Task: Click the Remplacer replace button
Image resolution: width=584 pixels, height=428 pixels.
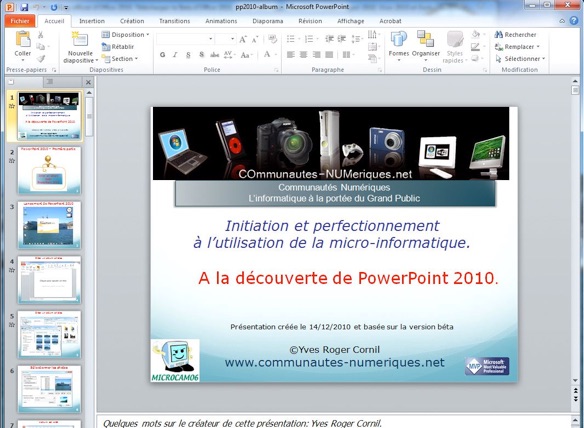Action: tap(517, 47)
